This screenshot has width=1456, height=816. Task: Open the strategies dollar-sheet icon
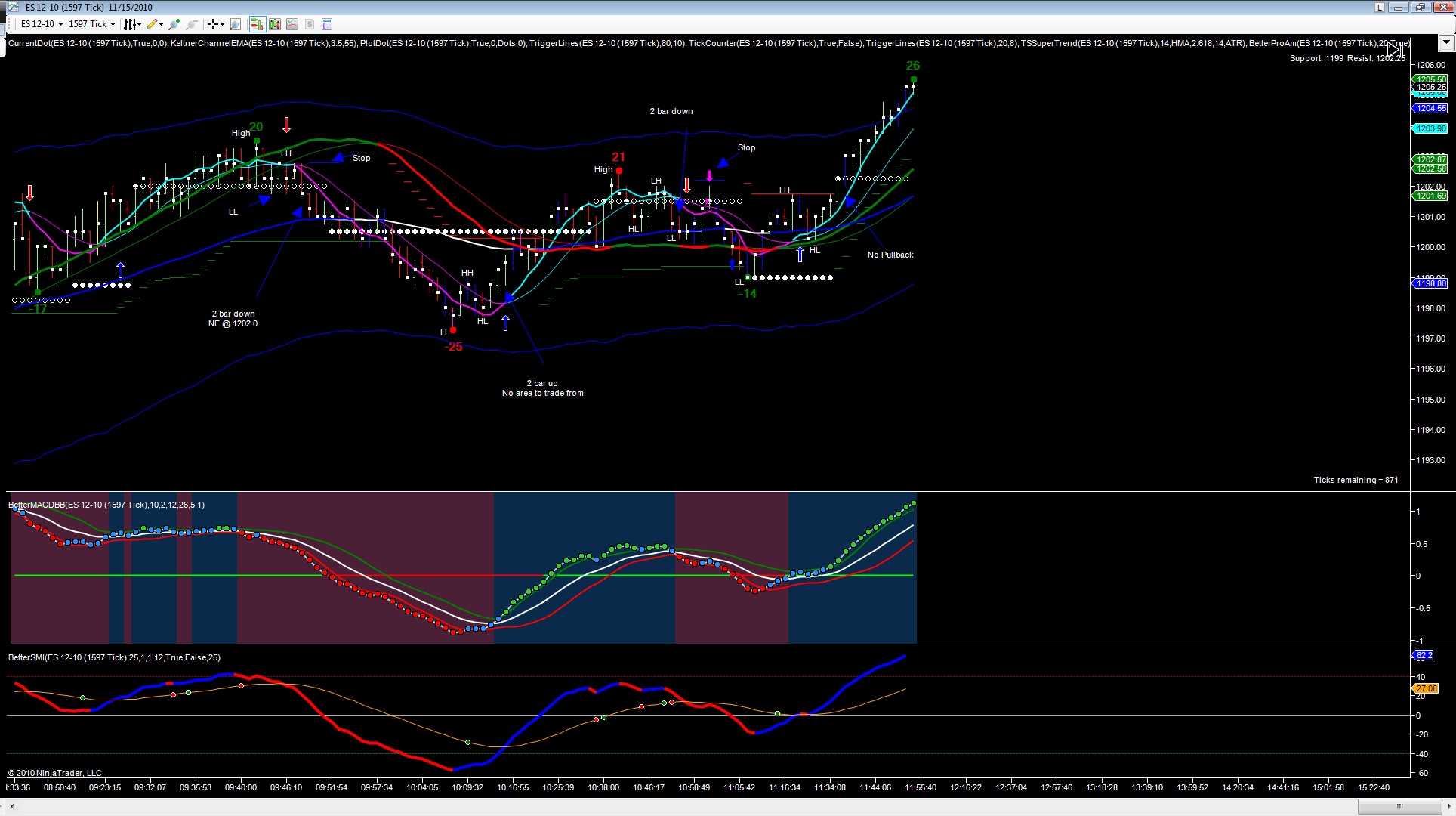click(x=310, y=24)
